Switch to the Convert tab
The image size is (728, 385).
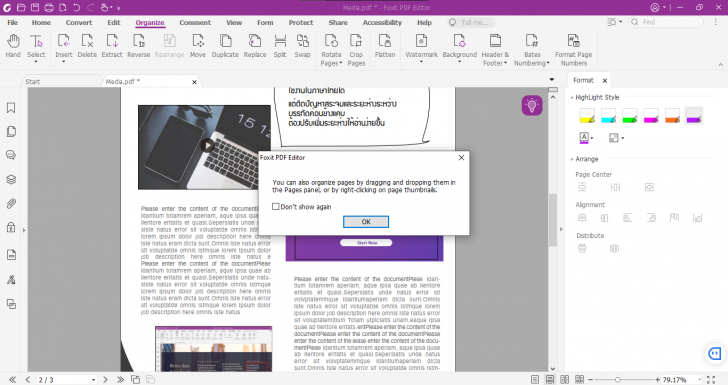(79, 22)
